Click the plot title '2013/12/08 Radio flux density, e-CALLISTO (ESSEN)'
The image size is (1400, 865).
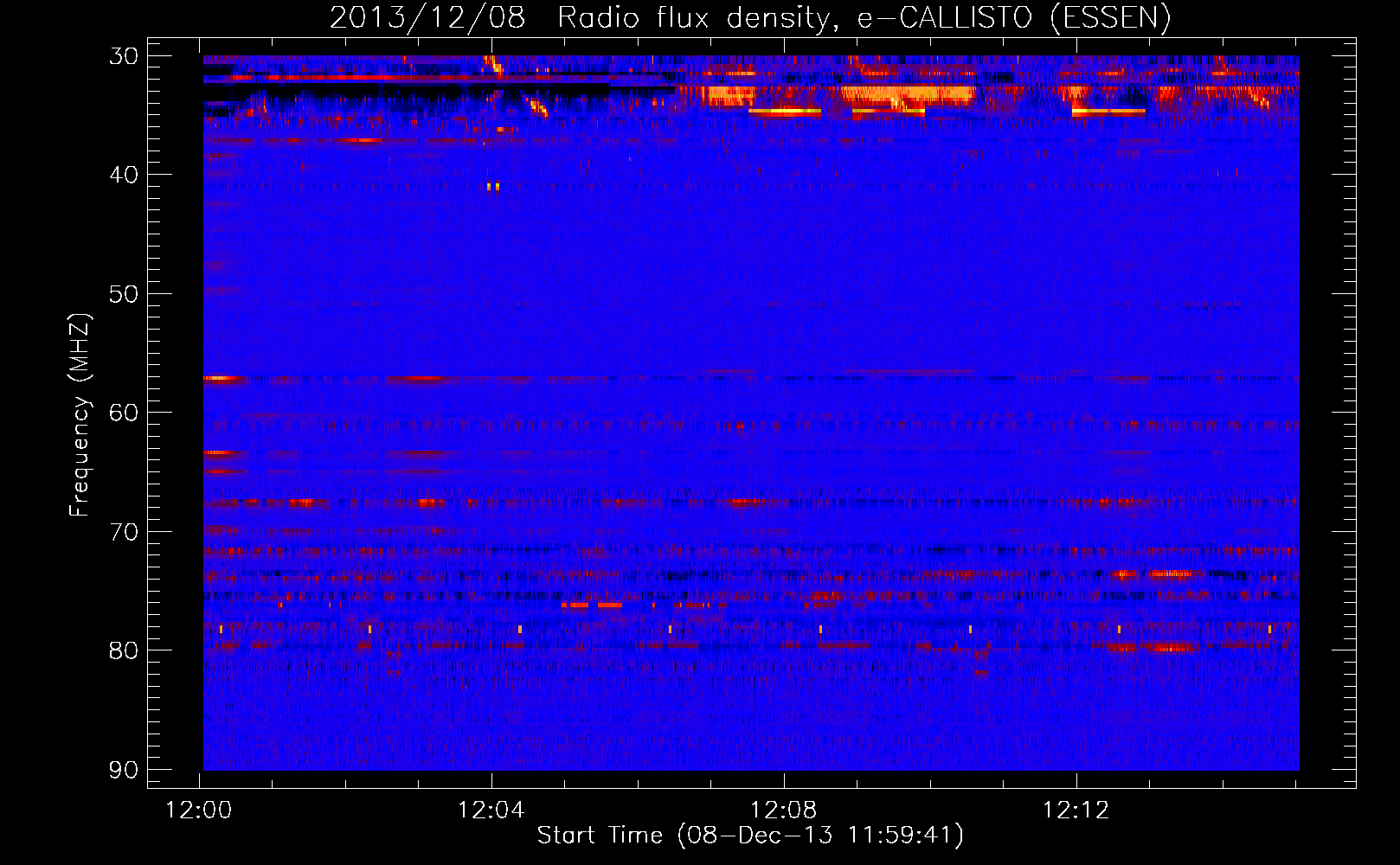(750, 17)
